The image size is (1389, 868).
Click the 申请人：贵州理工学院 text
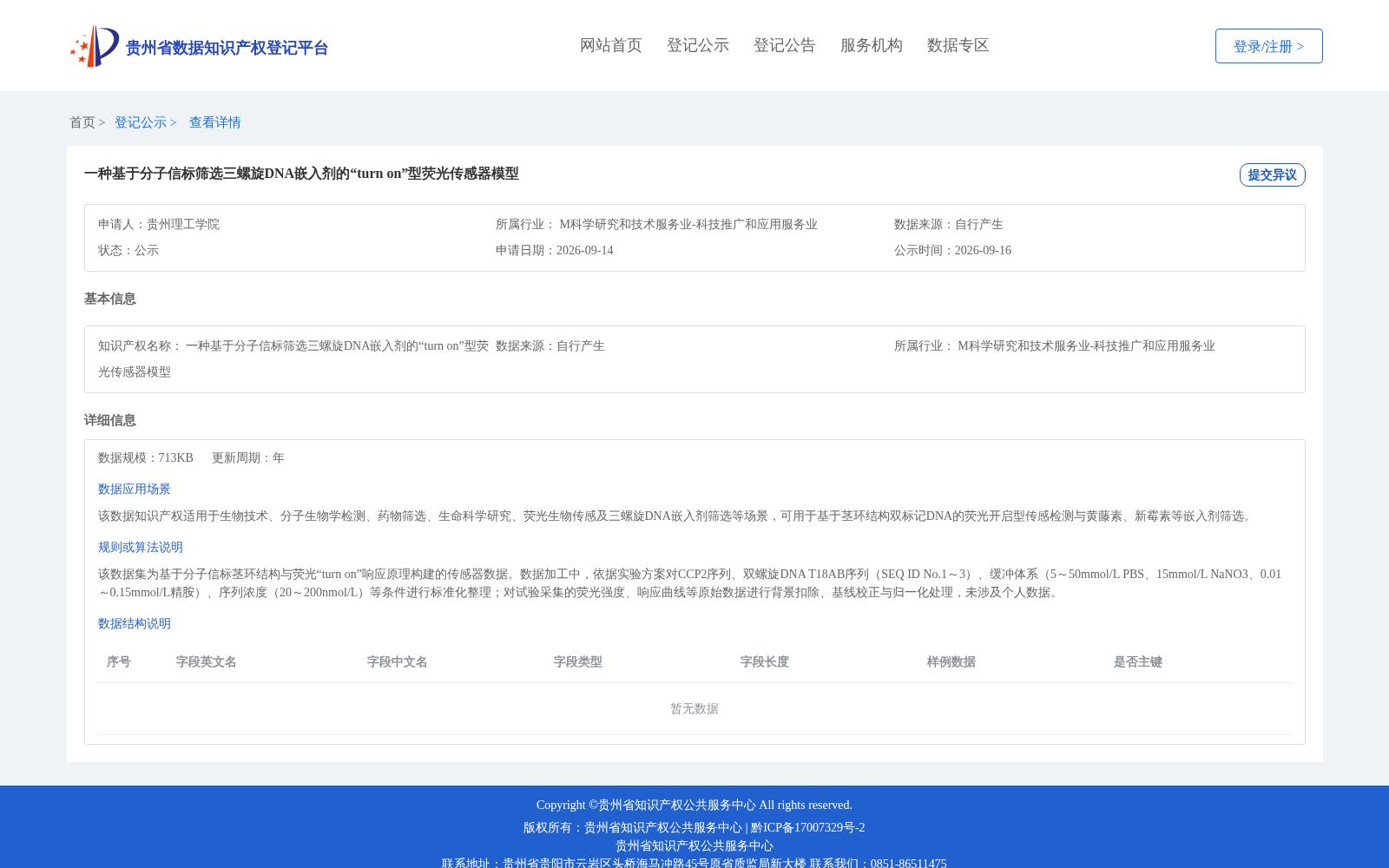159,224
